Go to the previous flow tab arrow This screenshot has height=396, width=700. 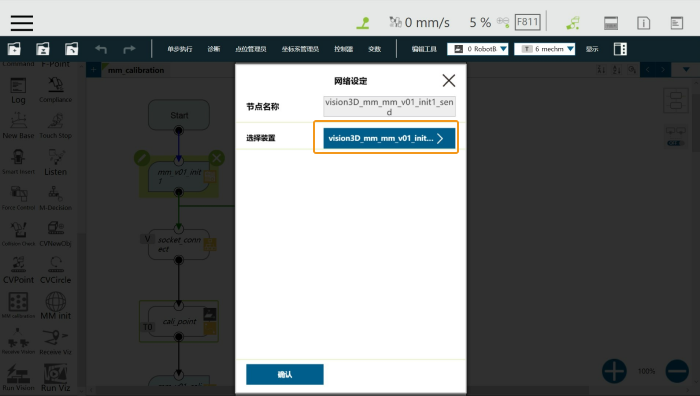(648, 70)
